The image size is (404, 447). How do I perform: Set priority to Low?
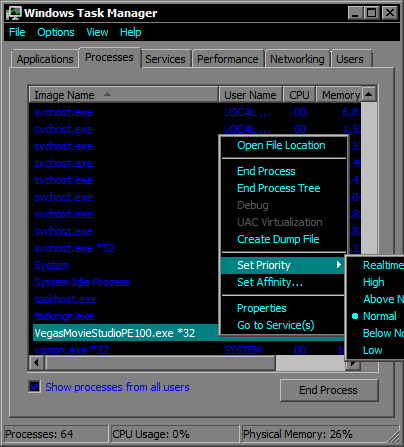click(x=372, y=350)
